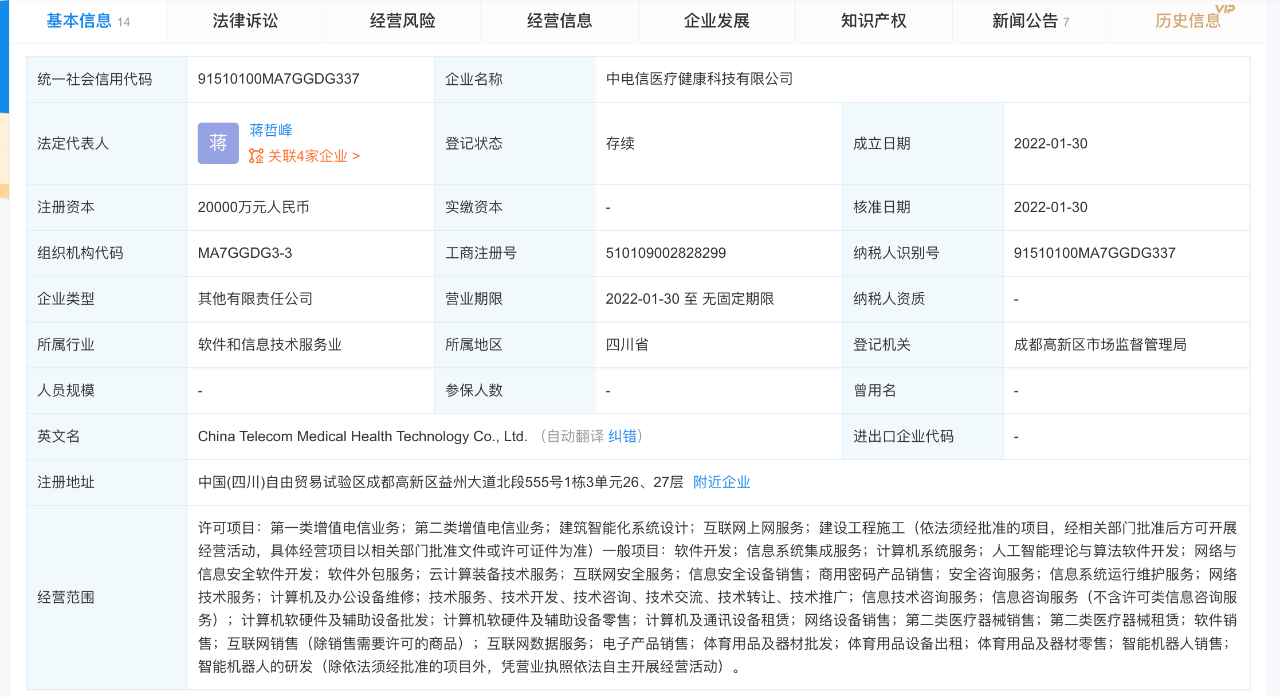Select the 经营信息 tab
The height and width of the screenshot is (697, 1280).
(x=559, y=21)
